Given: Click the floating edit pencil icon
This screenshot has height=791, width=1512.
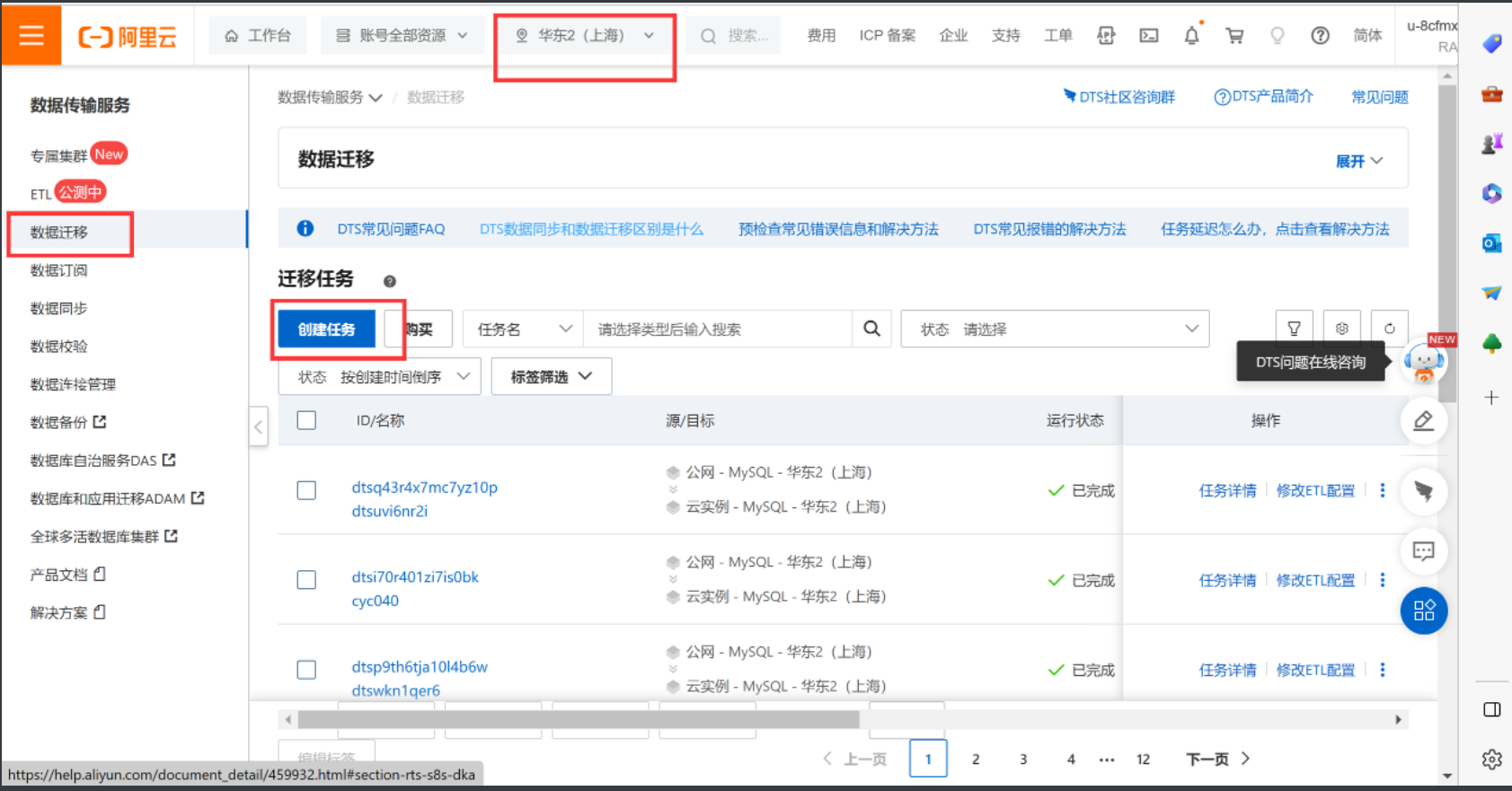Looking at the screenshot, I should pyautogui.click(x=1424, y=420).
